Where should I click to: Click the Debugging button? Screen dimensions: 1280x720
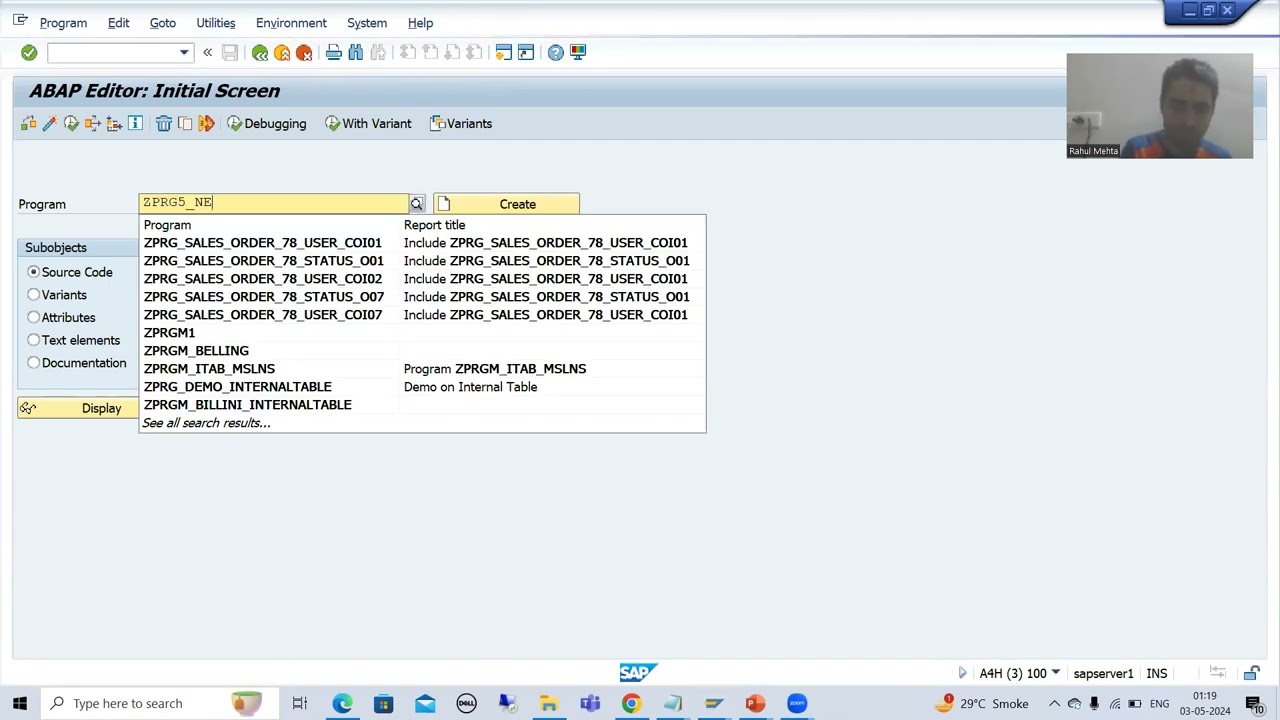coord(267,123)
